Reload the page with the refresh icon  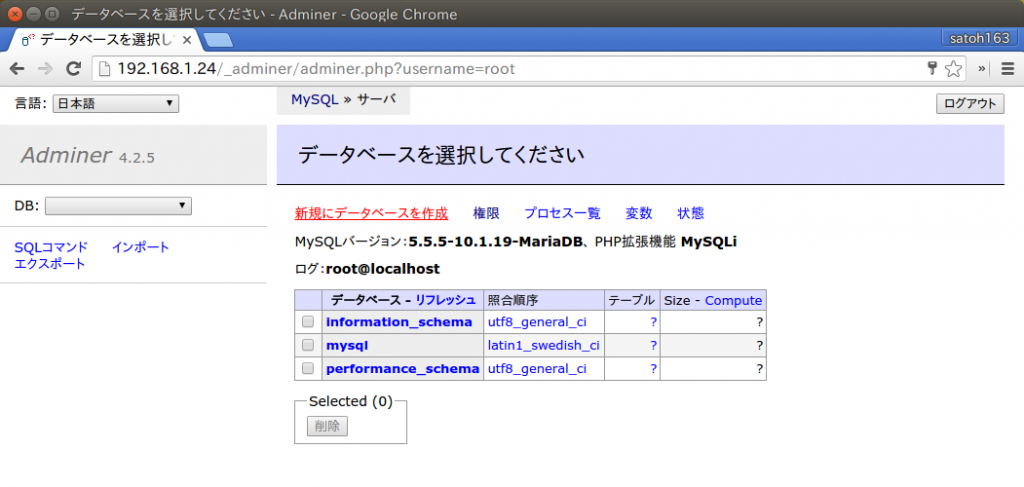point(74,69)
